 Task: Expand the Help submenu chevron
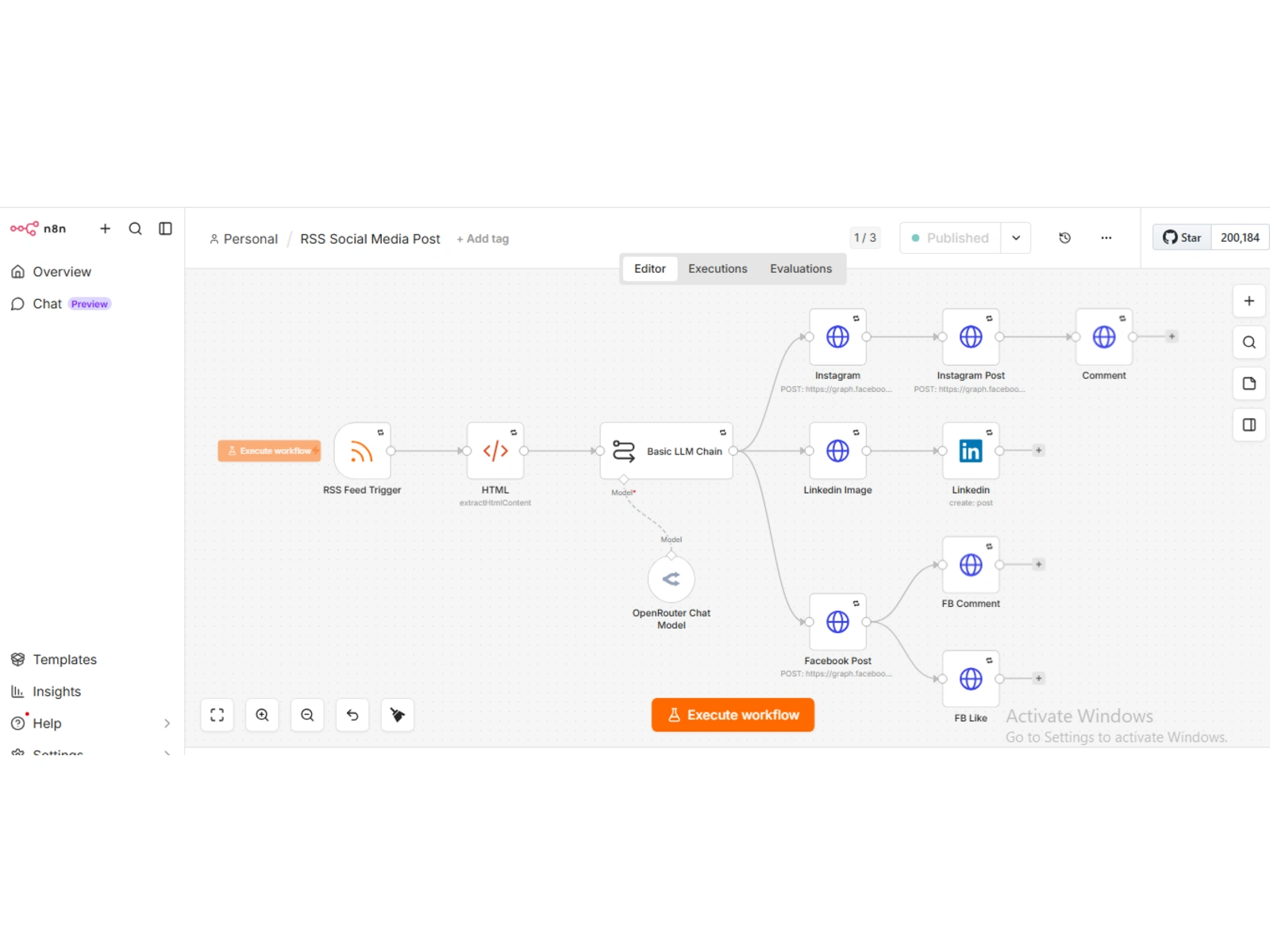pyautogui.click(x=167, y=724)
